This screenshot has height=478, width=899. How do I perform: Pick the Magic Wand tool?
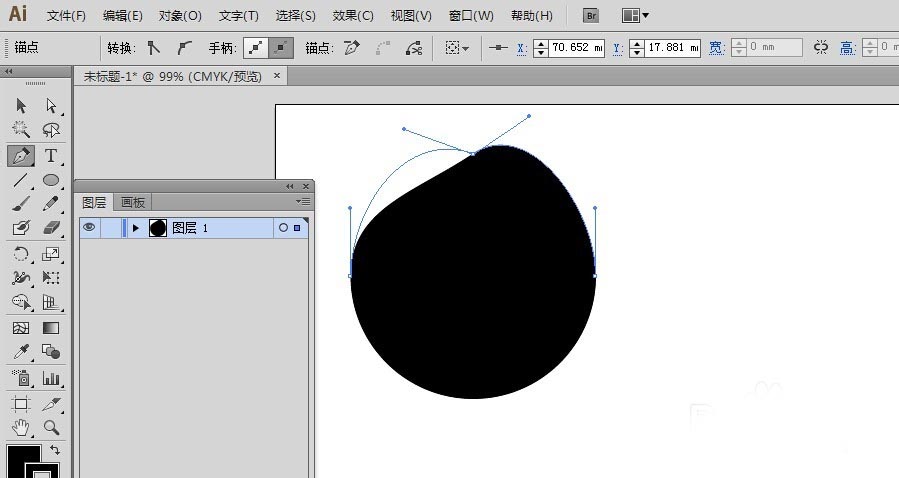pyautogui.click(x=20, y=130)
